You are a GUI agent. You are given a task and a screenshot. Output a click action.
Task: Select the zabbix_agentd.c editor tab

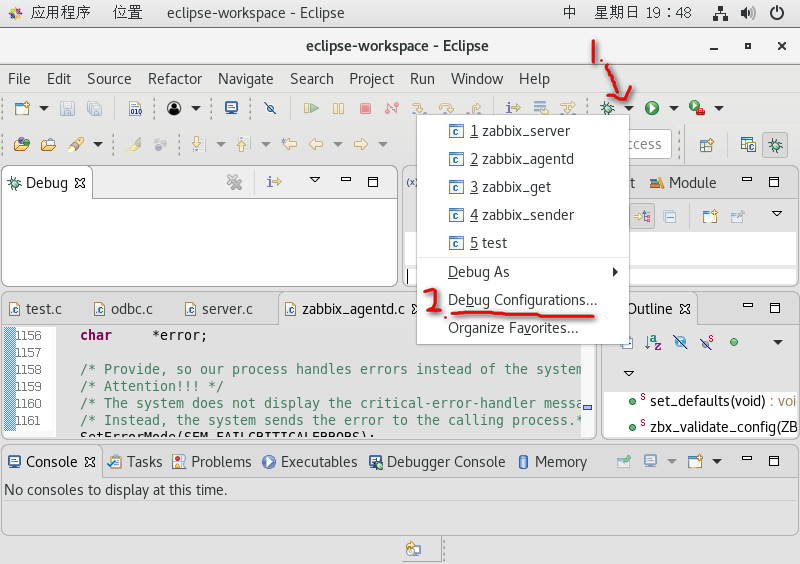[345, 309]
